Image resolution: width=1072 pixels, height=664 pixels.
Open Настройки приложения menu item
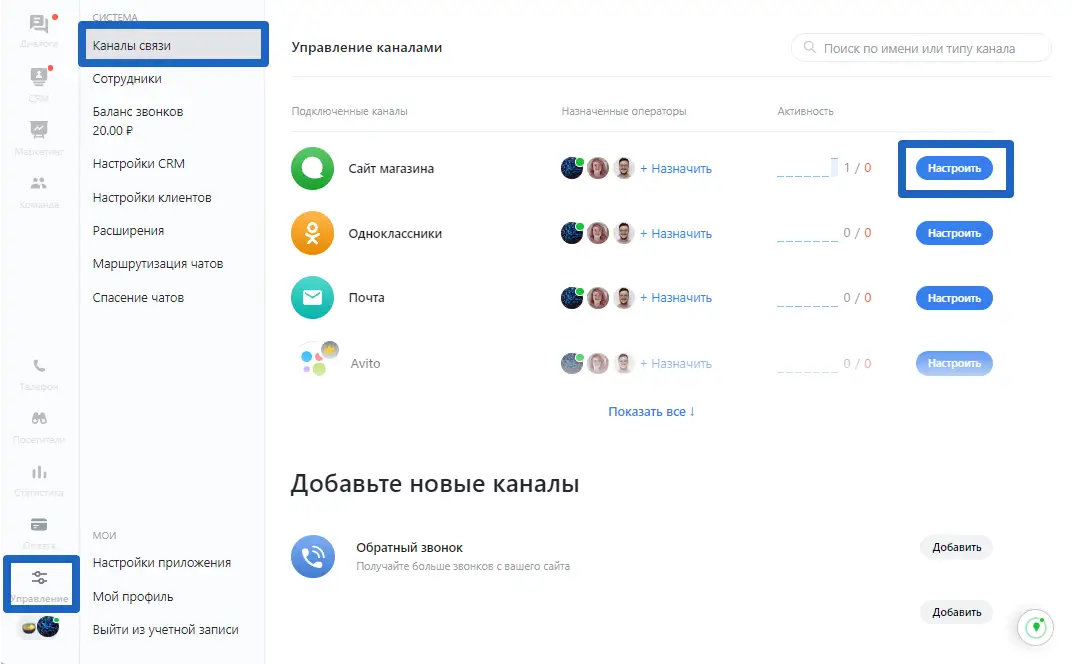(161, 563)
